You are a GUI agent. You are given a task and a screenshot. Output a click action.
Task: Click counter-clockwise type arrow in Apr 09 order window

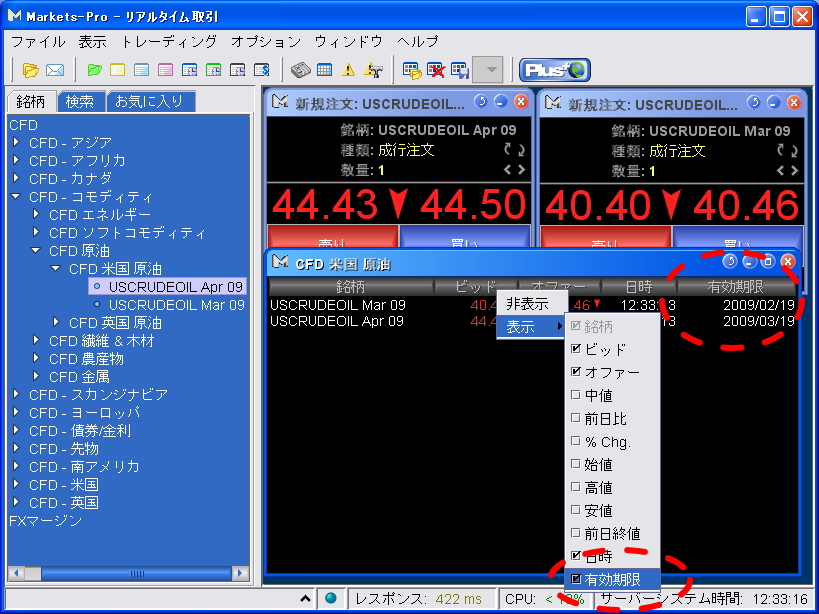coord(507,150)
